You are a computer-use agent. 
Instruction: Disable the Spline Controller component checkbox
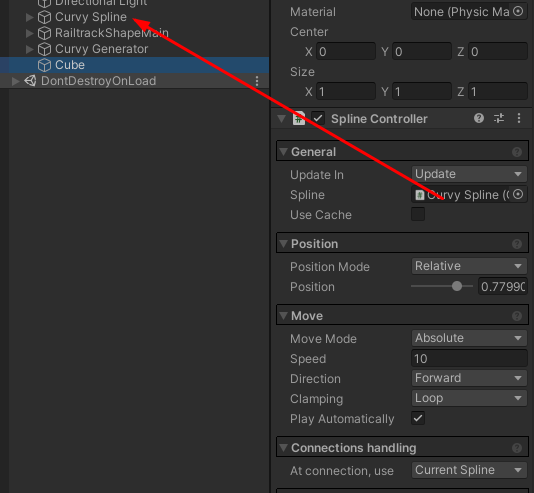pyautogui.click(x=318, y=118)
